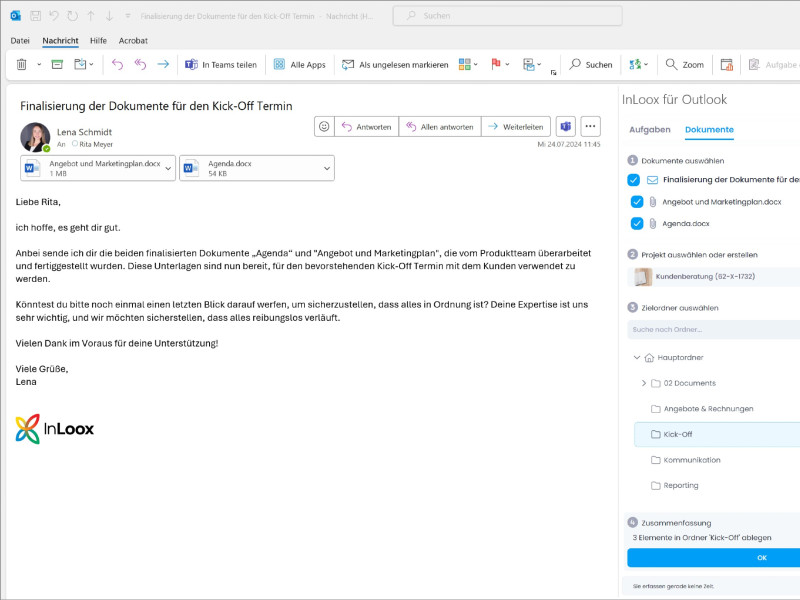Collapse the Hauptordner tree node
The height and width of the screenshot is (600, 800).
click(637, 358)
